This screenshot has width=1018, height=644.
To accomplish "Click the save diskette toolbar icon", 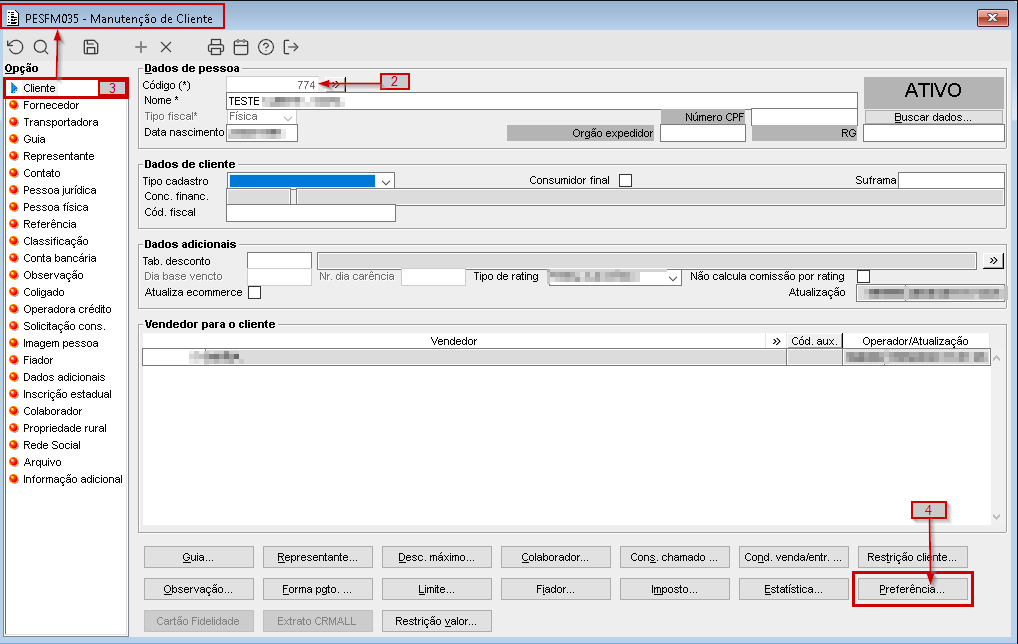I will click(x=91, y=47).
